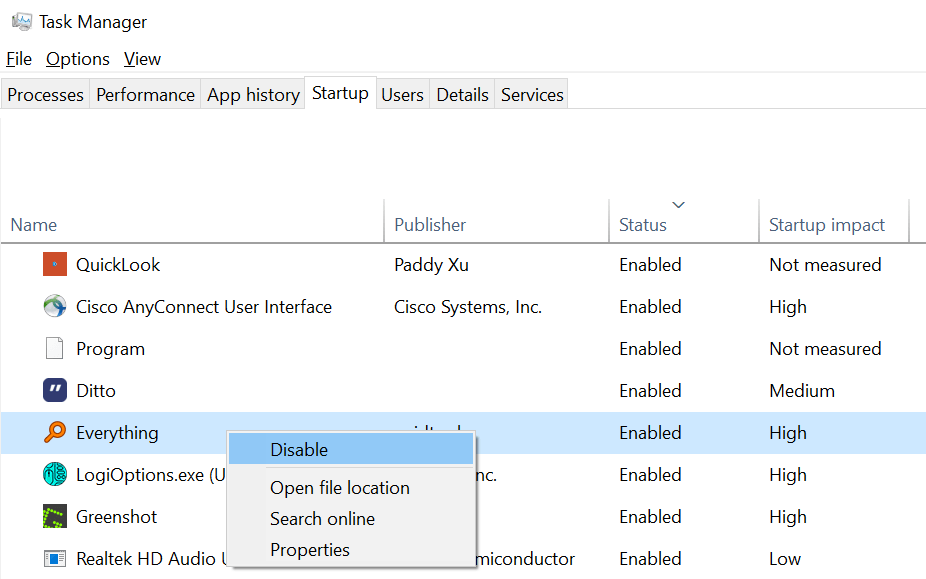This screenshot has width=926, height=579.
Task: Switch to the Processes tab
Action: (x=45, y=95)
